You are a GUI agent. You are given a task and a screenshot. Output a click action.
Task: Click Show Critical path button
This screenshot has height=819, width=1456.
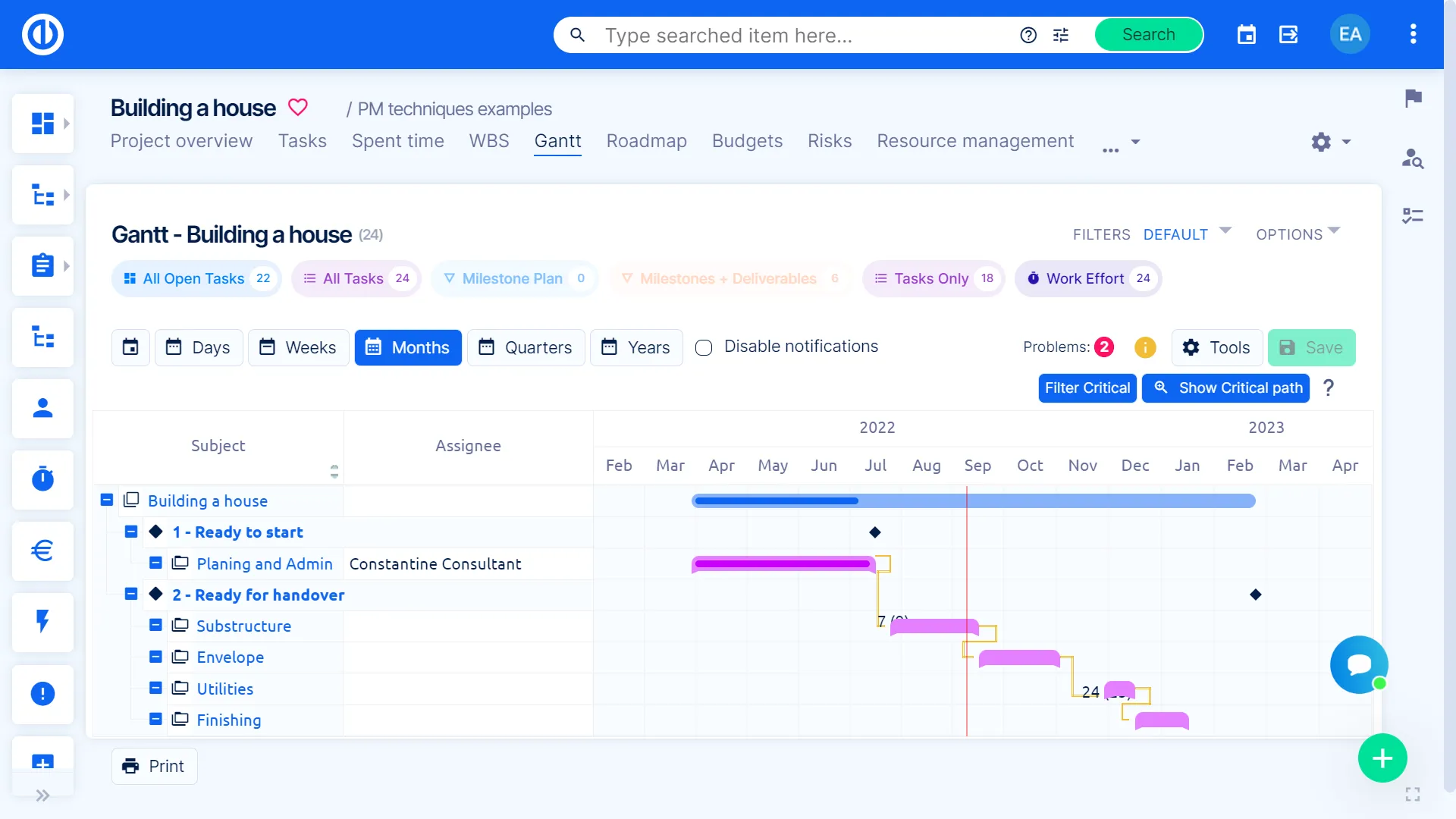(x=1226, y=388)
